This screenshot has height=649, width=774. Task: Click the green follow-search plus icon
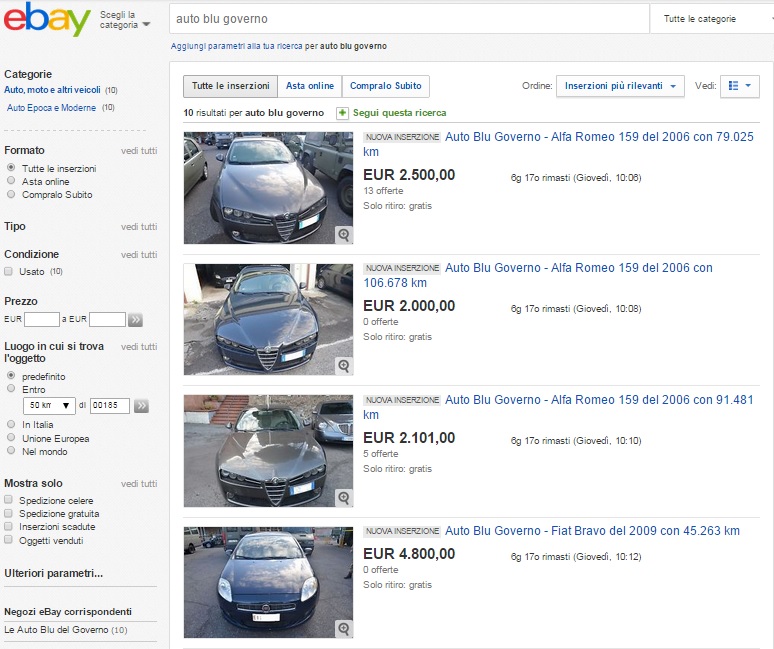[342, 113]
